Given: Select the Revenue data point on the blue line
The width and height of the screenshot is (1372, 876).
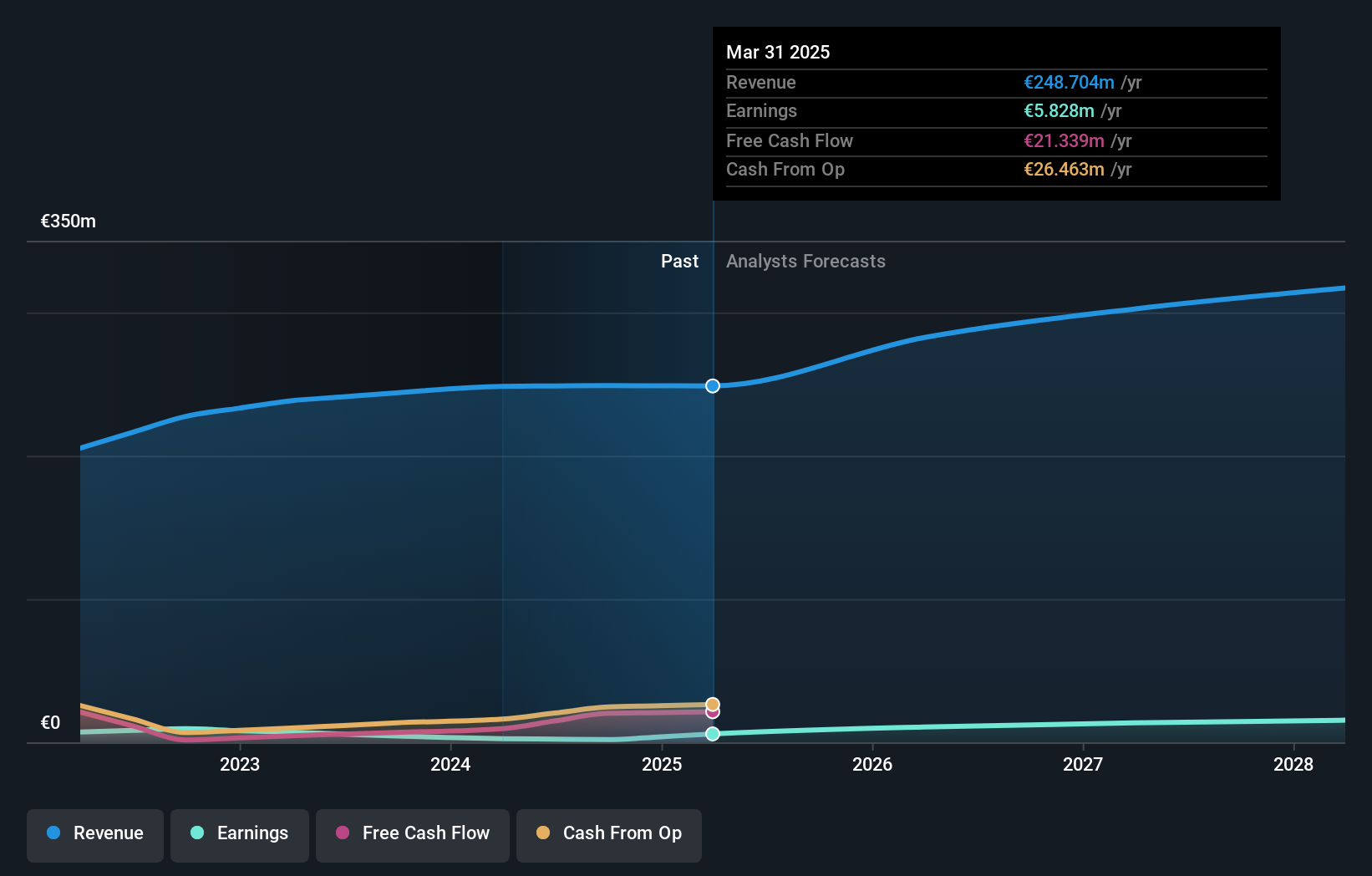Looking at the screenshot, I should tap(713, 386).
